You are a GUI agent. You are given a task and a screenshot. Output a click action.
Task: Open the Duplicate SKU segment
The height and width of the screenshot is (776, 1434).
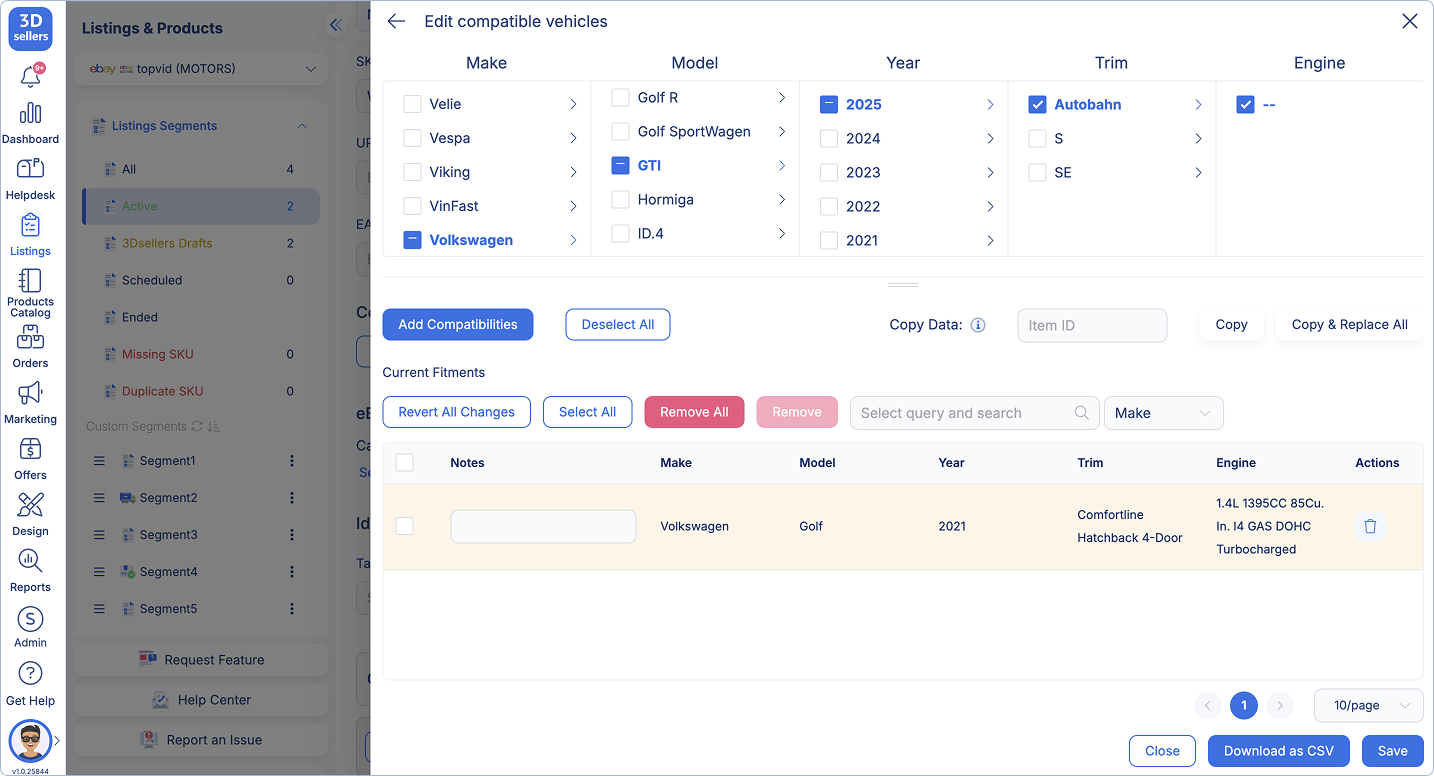click(x=201, y=391)
